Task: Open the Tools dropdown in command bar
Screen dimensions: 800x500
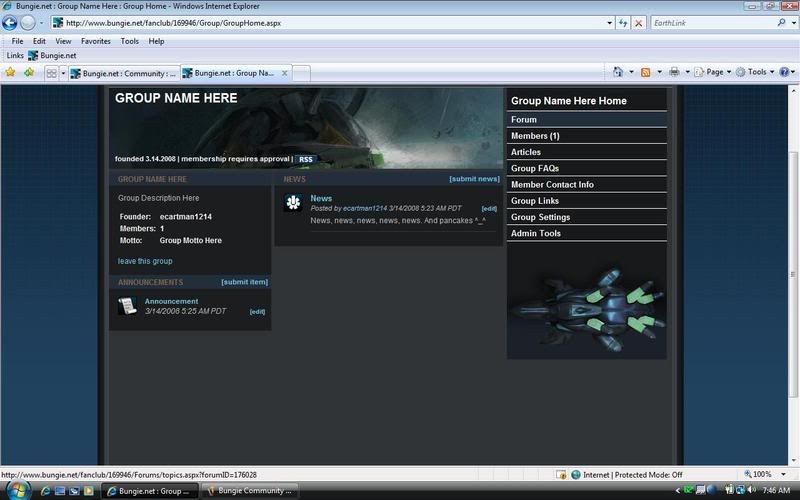Action: point(758,72)
